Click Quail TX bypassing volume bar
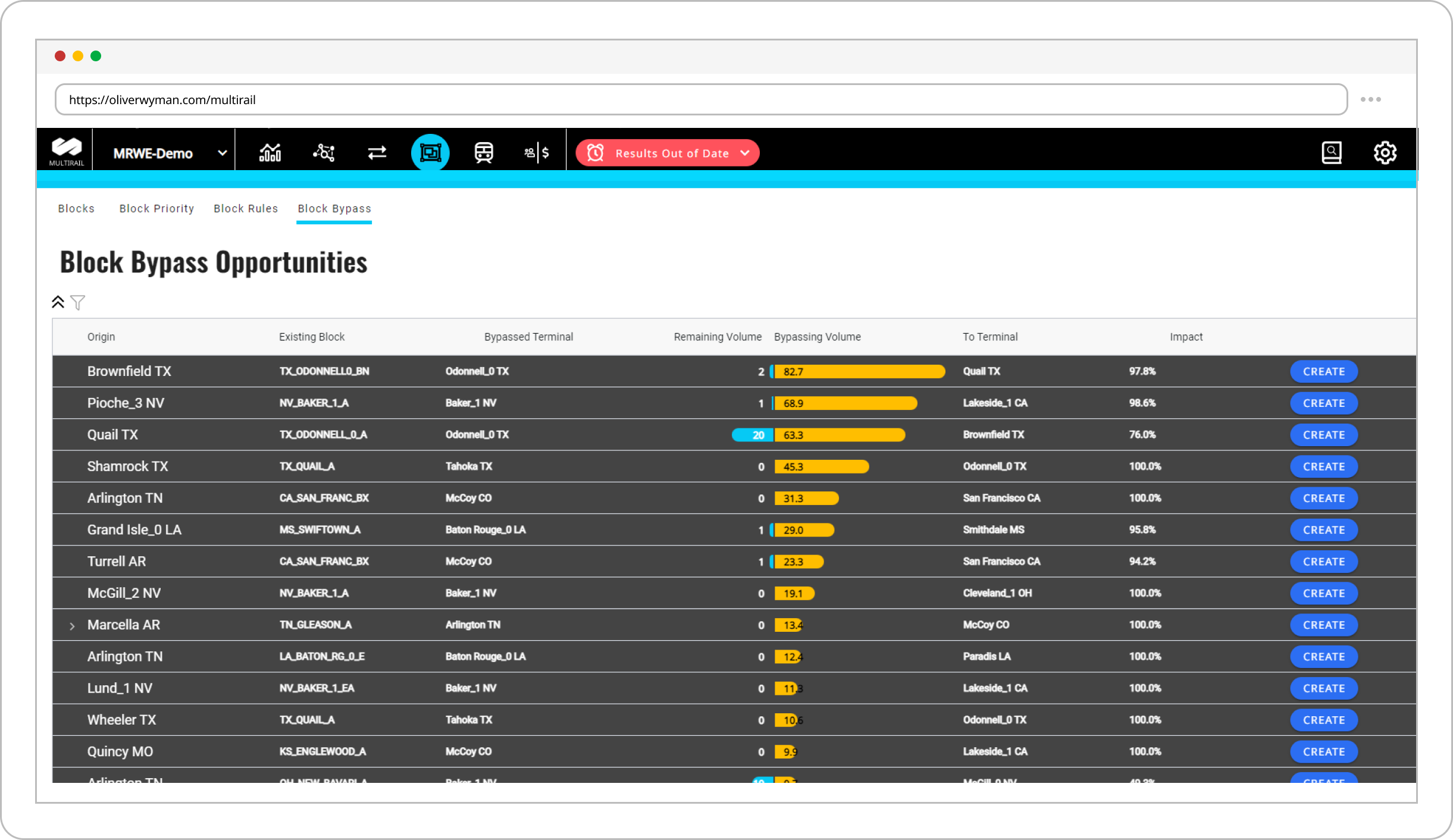This screenshot has height=840, width=1453. (839, 435)
